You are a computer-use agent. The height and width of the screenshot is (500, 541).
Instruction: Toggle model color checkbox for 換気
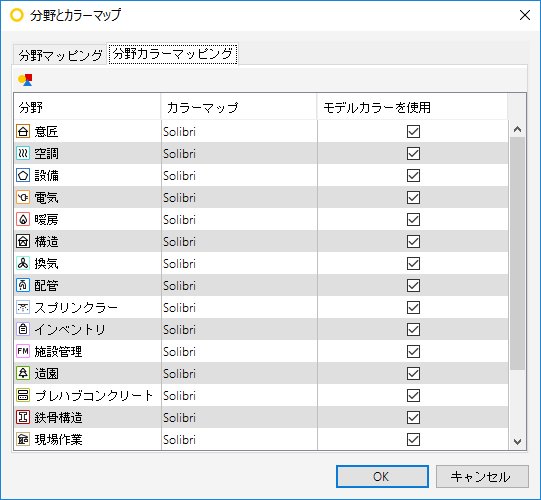click(413, 263)
